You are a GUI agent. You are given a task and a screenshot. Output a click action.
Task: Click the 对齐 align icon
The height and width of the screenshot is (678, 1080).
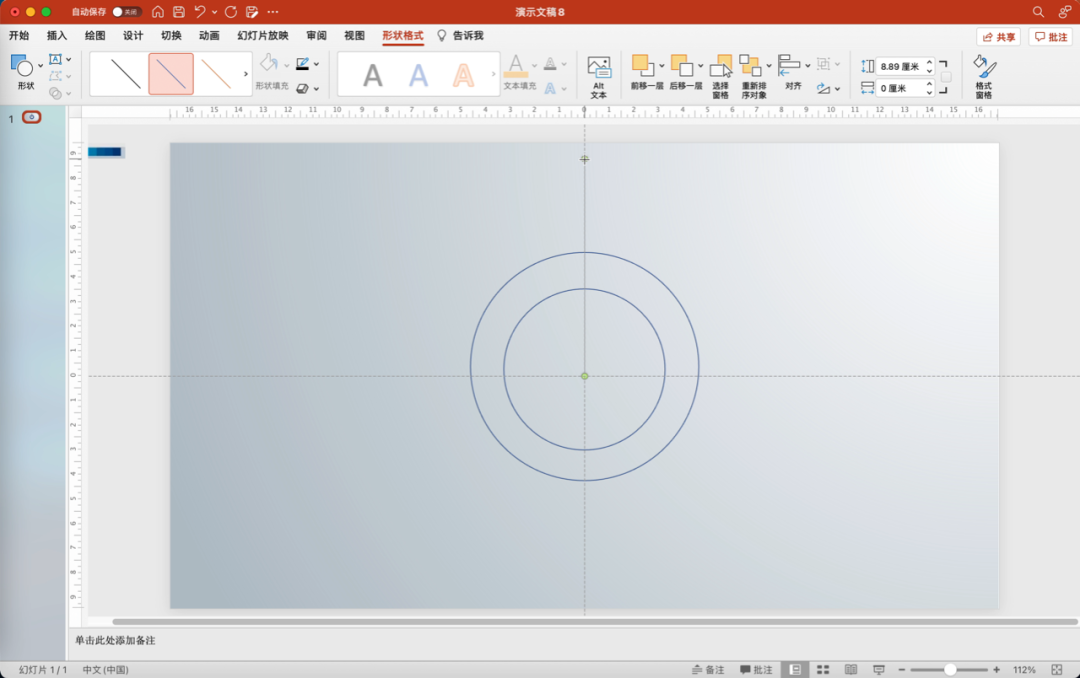click(x=789, y=65)
